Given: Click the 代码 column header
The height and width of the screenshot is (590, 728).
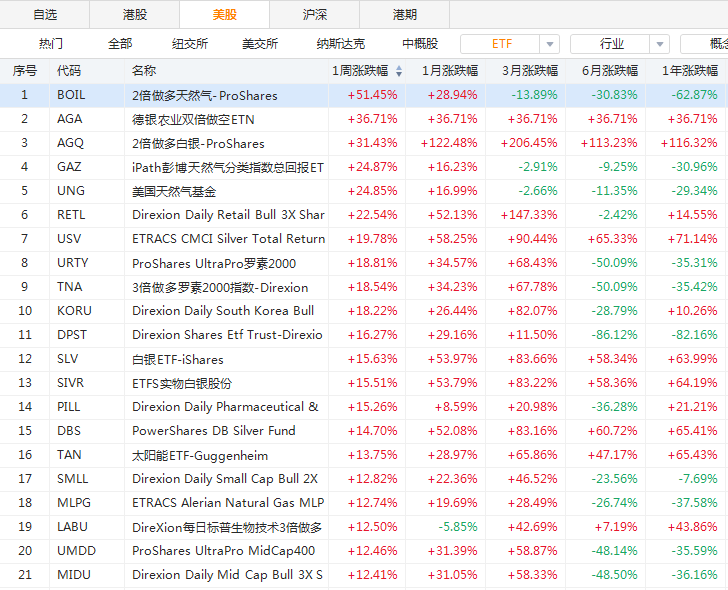Looking at the screenshot, I should 69,71.
